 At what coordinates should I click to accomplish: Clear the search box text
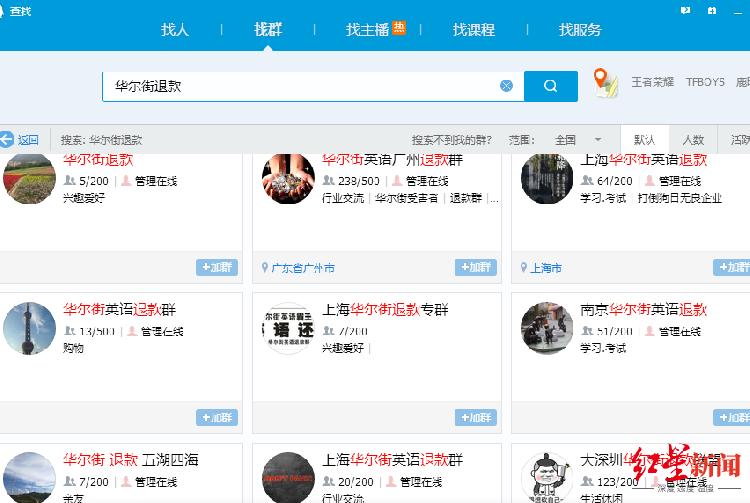[x=506, y=86]
